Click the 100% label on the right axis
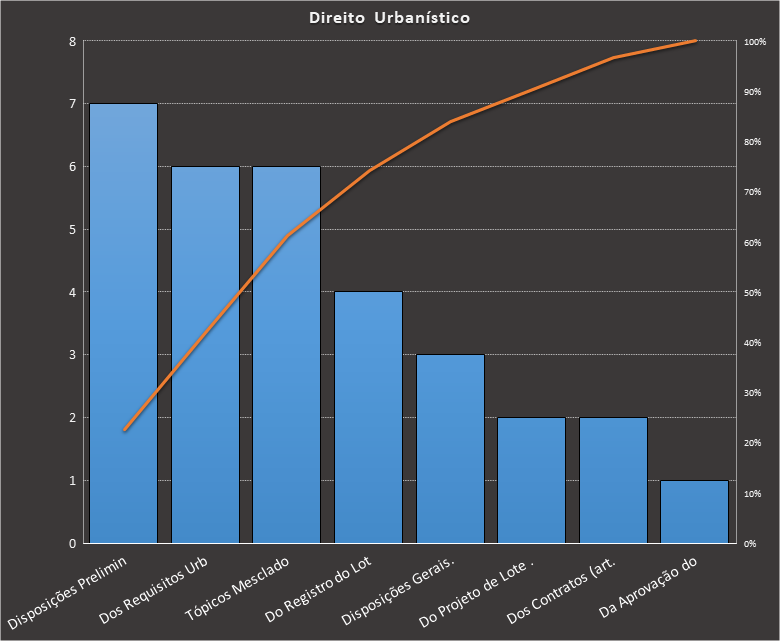Screen dimensions: 780x641 (755, 42)
